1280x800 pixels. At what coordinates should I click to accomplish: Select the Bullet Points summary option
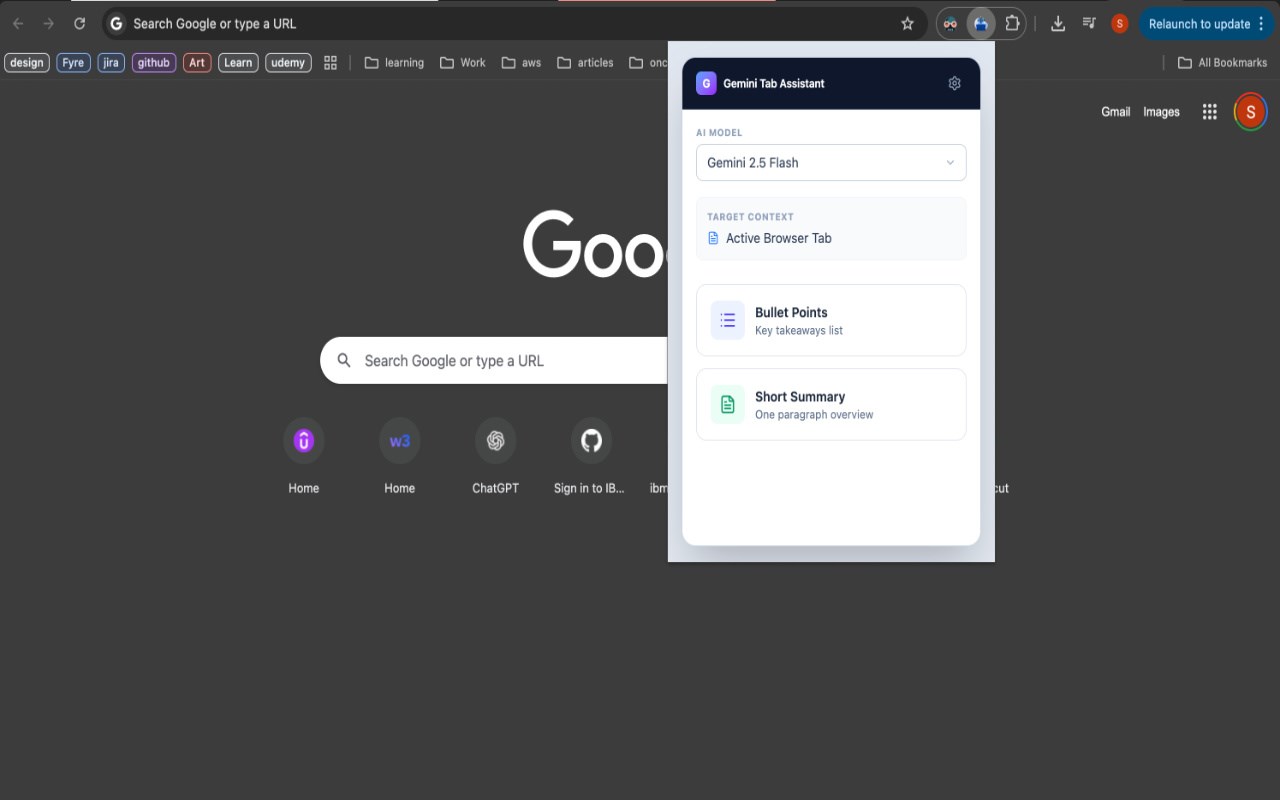(x=831, y=320)
